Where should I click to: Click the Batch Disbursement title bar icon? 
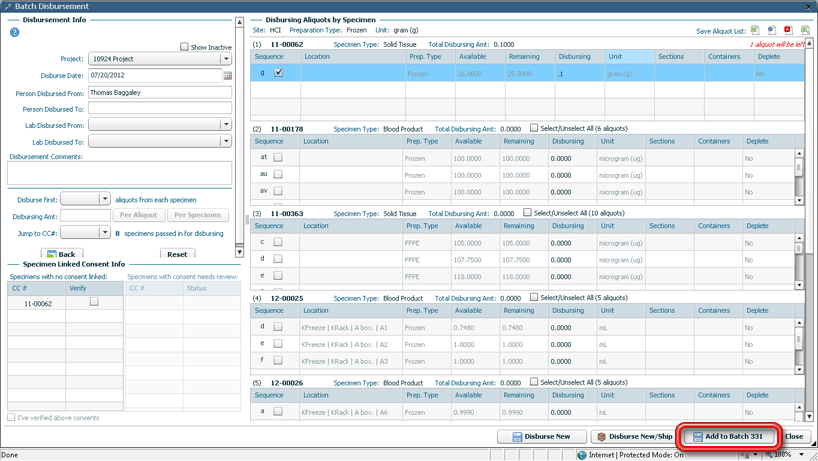tap(8, 6)
